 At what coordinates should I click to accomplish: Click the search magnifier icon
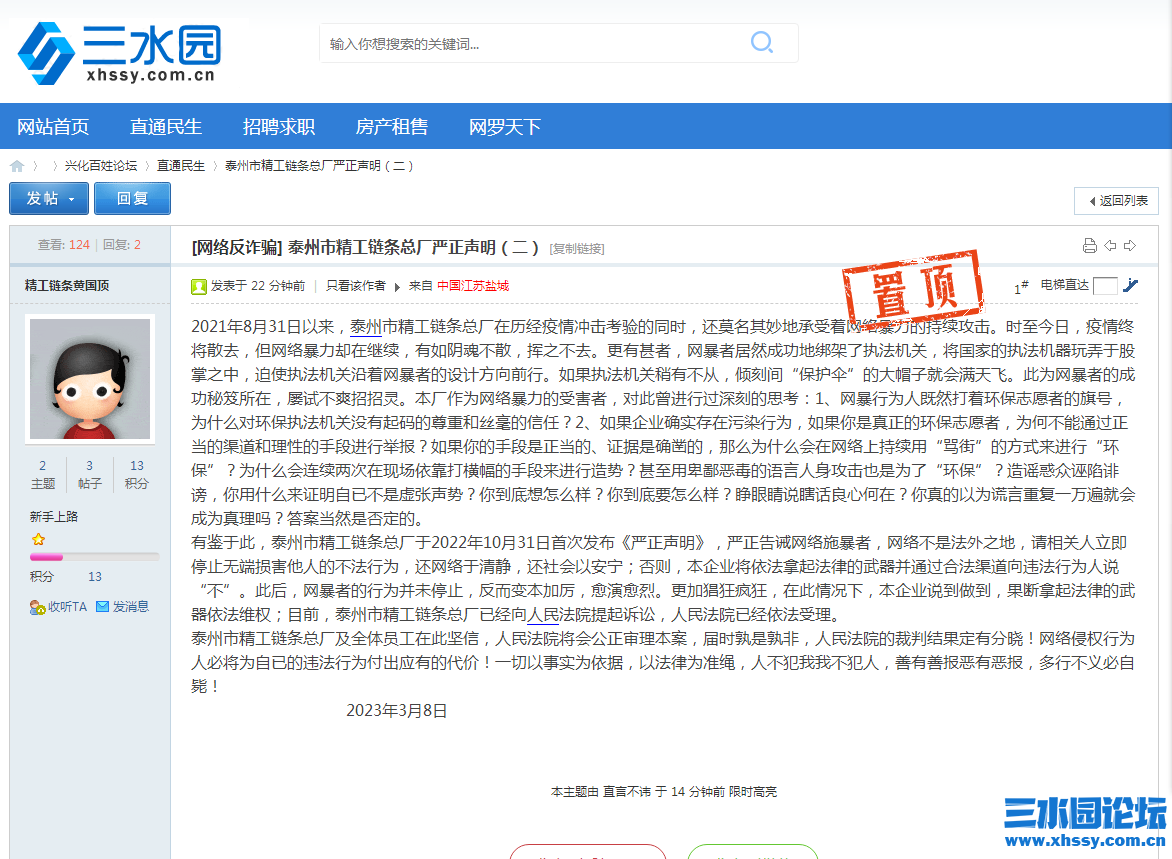pyautogui.click(x=761, y=42)
